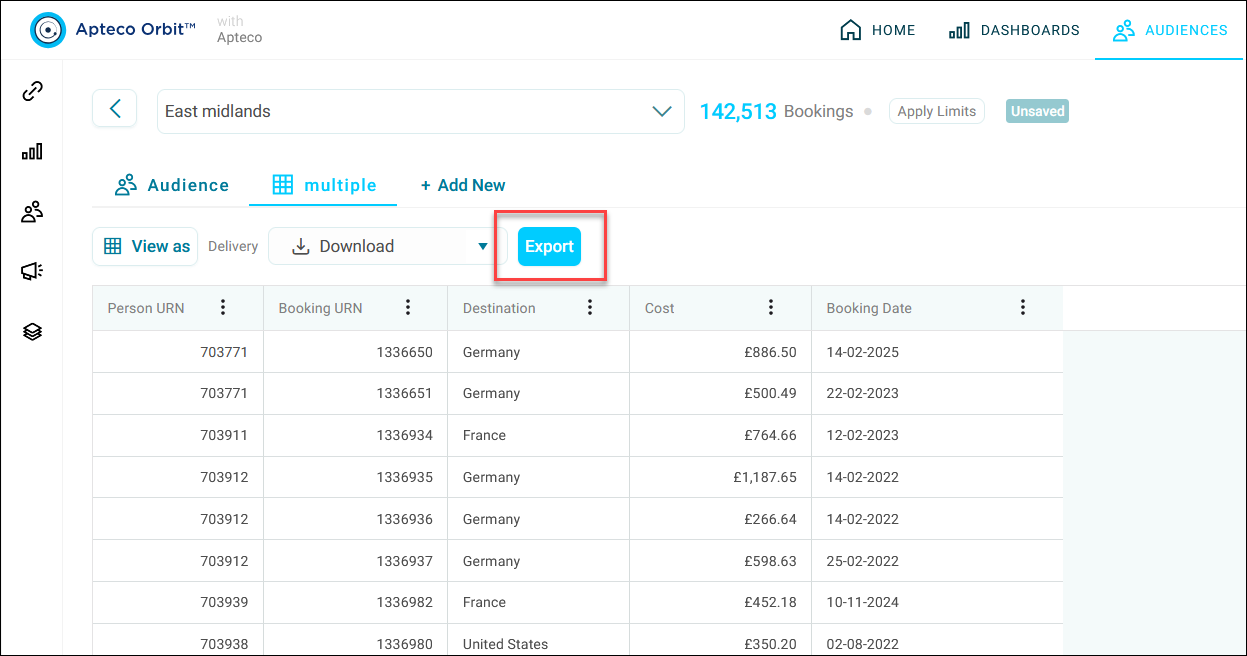Open Person URN column options menu
The width and height of the screenshot is (1247, 656).
(x=223, y=308)
